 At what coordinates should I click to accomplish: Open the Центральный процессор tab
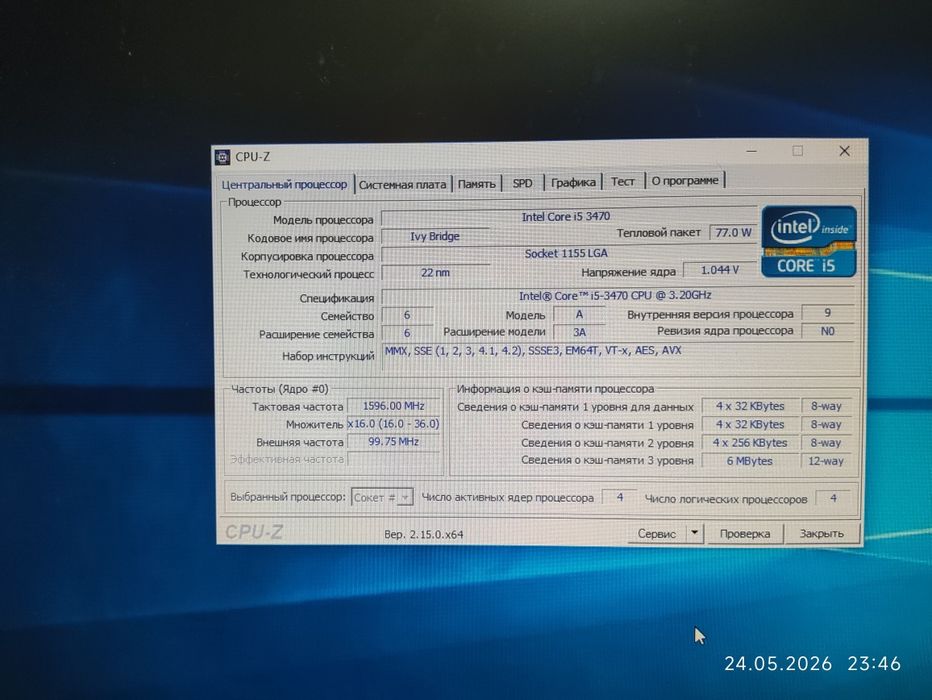[284, 184]
